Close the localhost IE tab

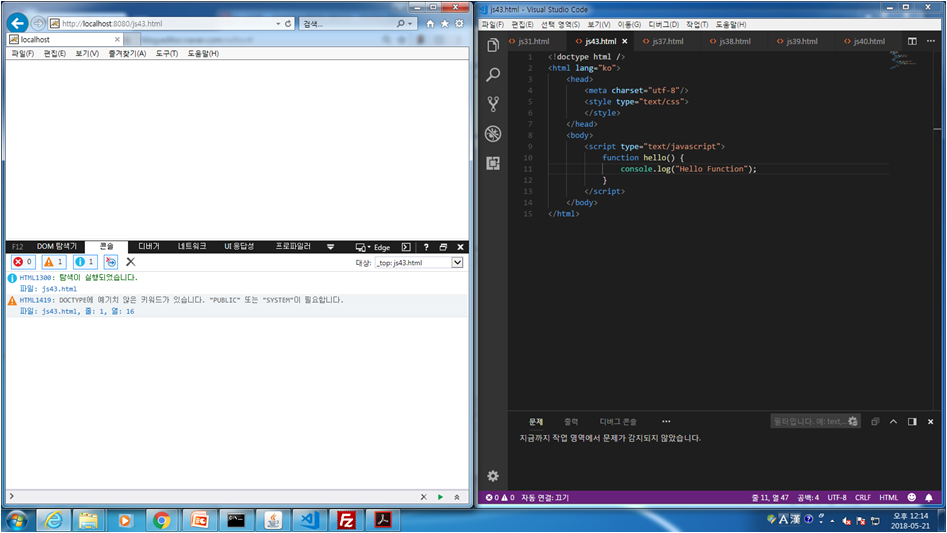click(x=117, y=39)
